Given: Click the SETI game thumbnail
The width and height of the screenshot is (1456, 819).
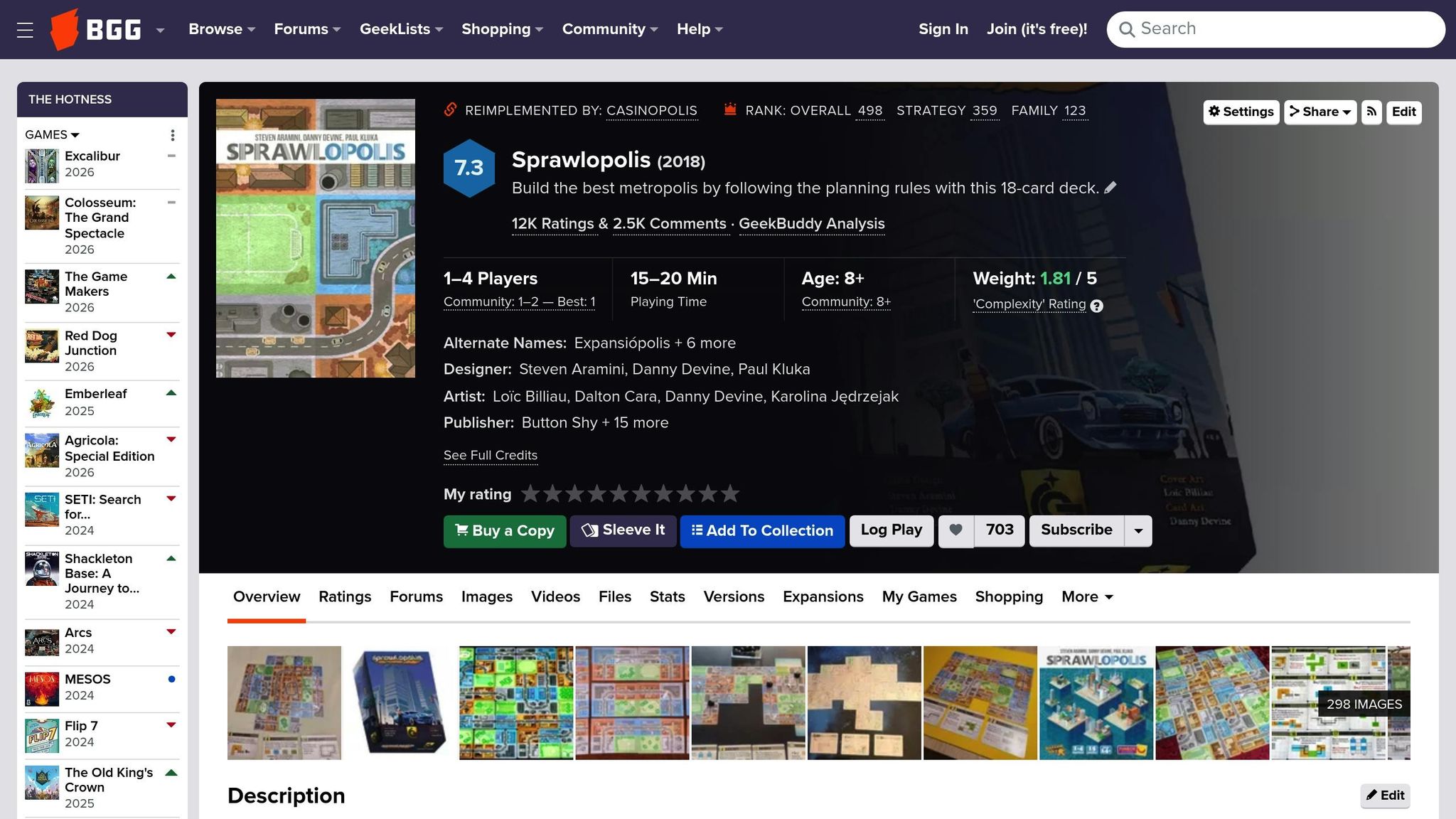Looking at the screenshot, I should pyautogui.click(x=42, y=510).
